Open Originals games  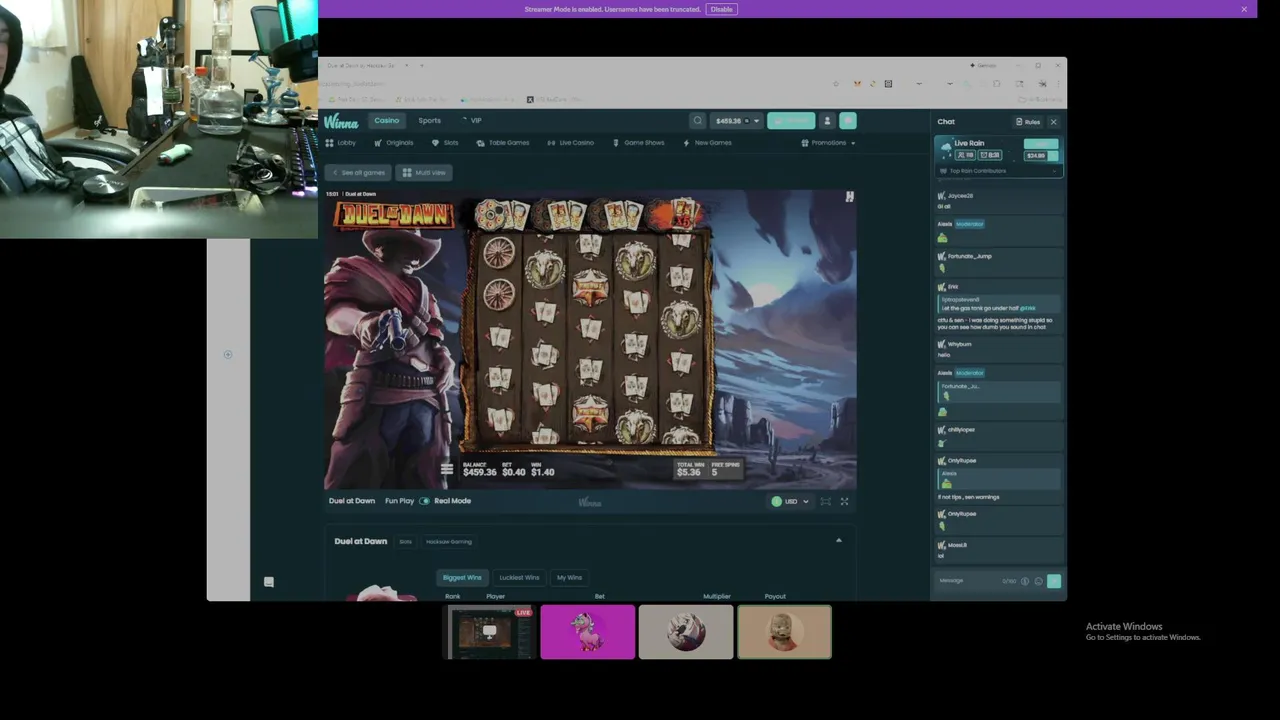[x=394, y=143]
